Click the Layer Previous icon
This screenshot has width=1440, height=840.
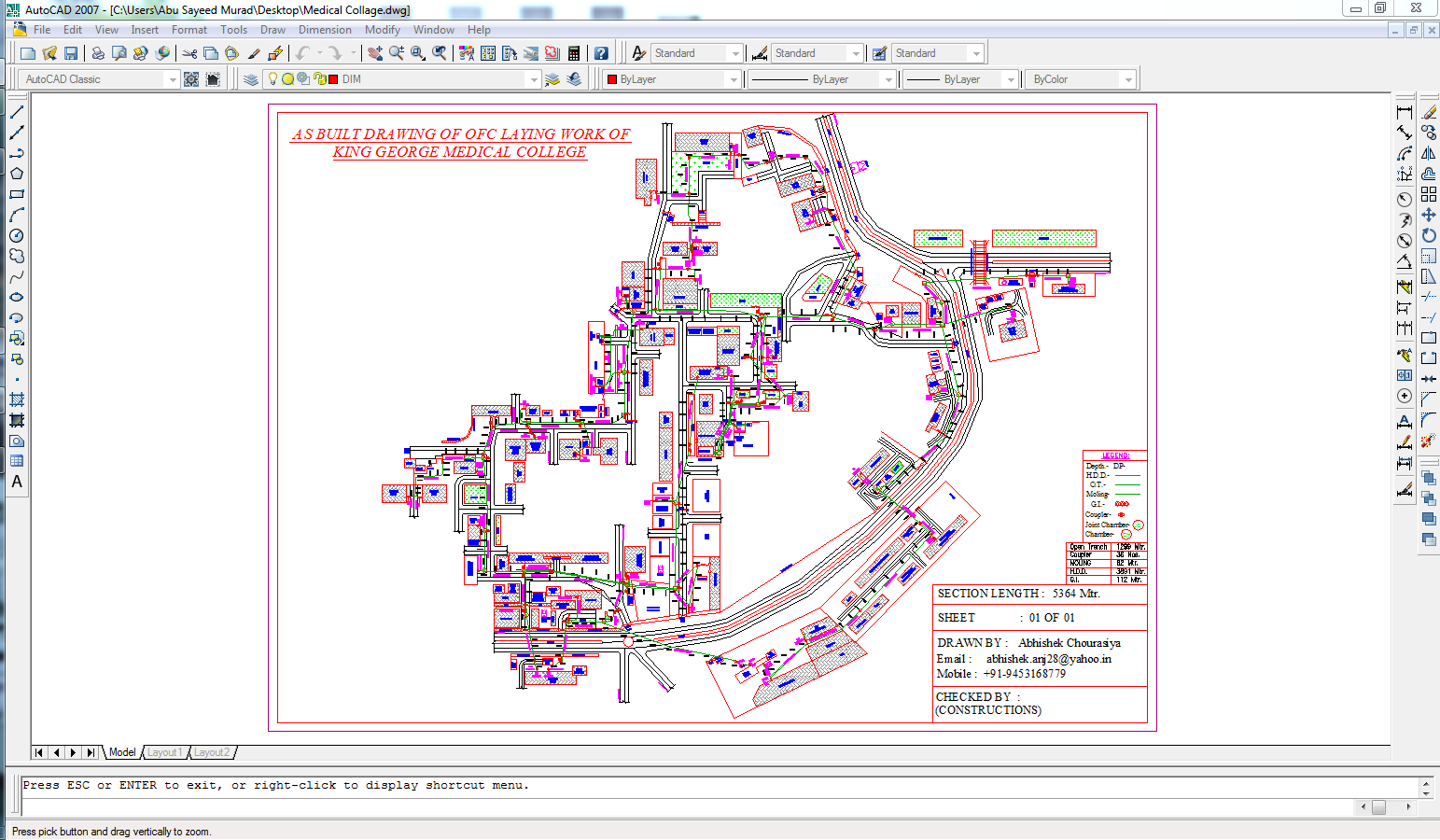pos(574,79)
